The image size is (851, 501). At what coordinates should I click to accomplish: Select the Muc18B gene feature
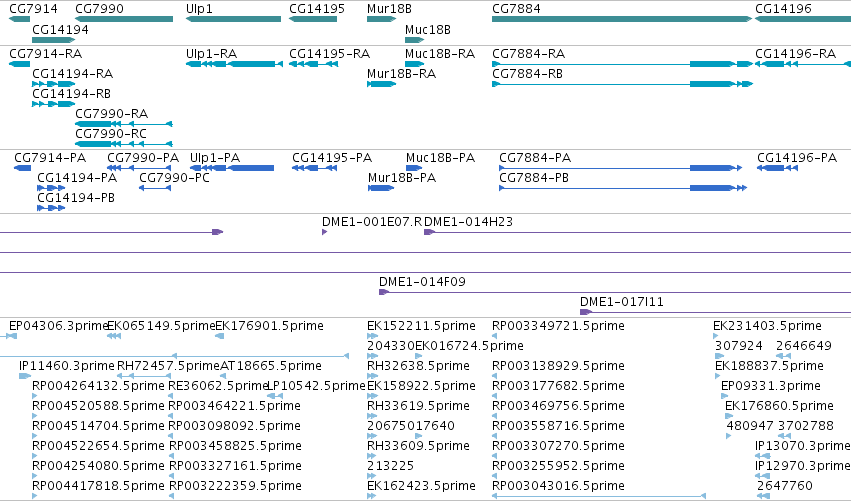415,40
